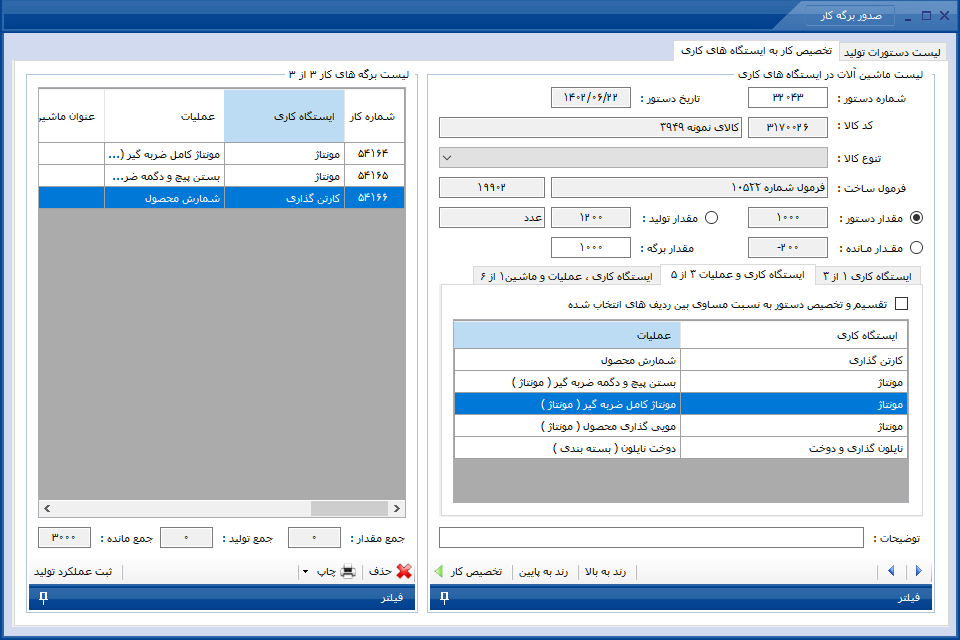This screenshot has width=960, height=640.
Task: Click the تخصیص کار button
Action: coord(476,571)
